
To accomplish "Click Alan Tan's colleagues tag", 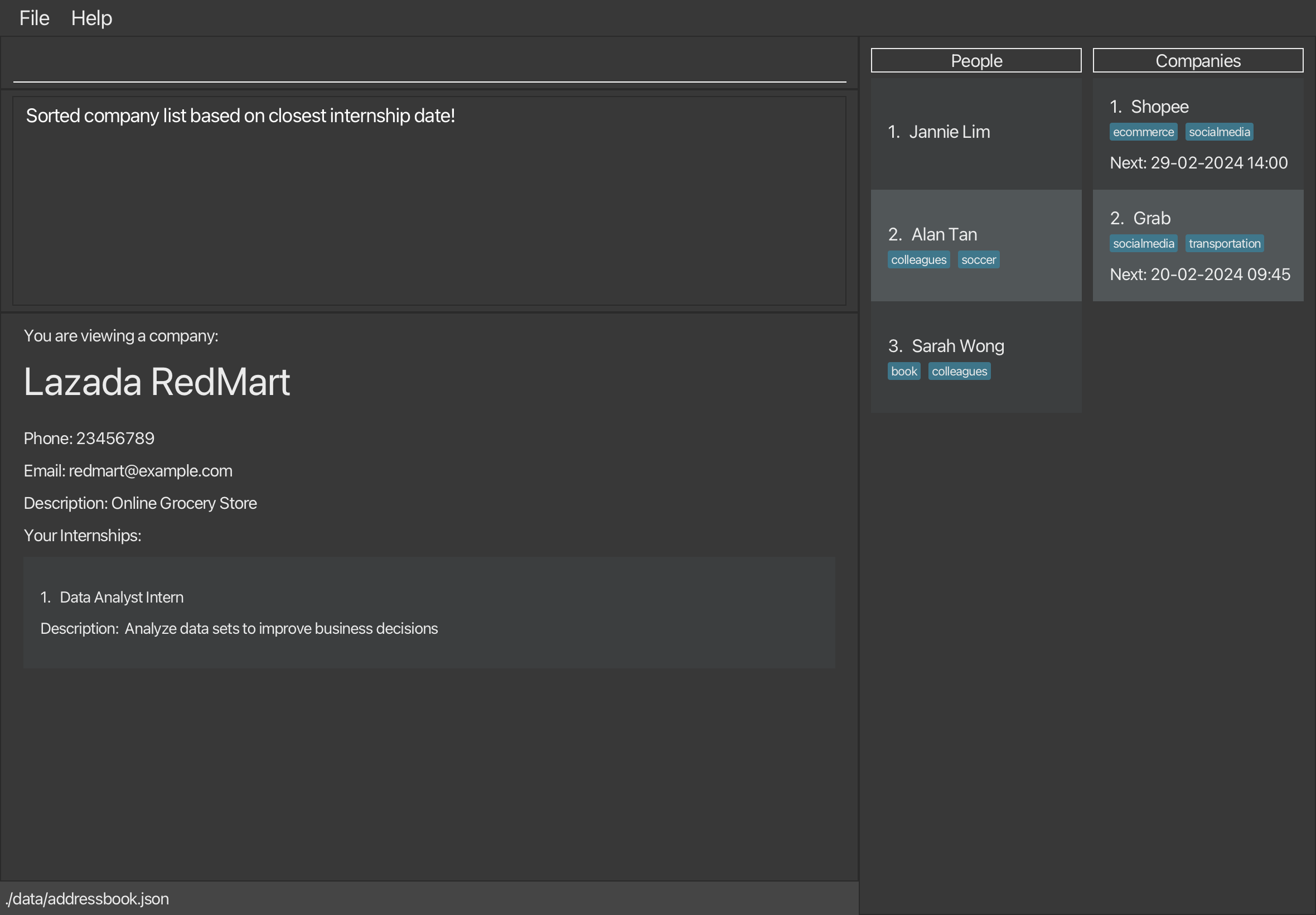I will pos(918,261).
